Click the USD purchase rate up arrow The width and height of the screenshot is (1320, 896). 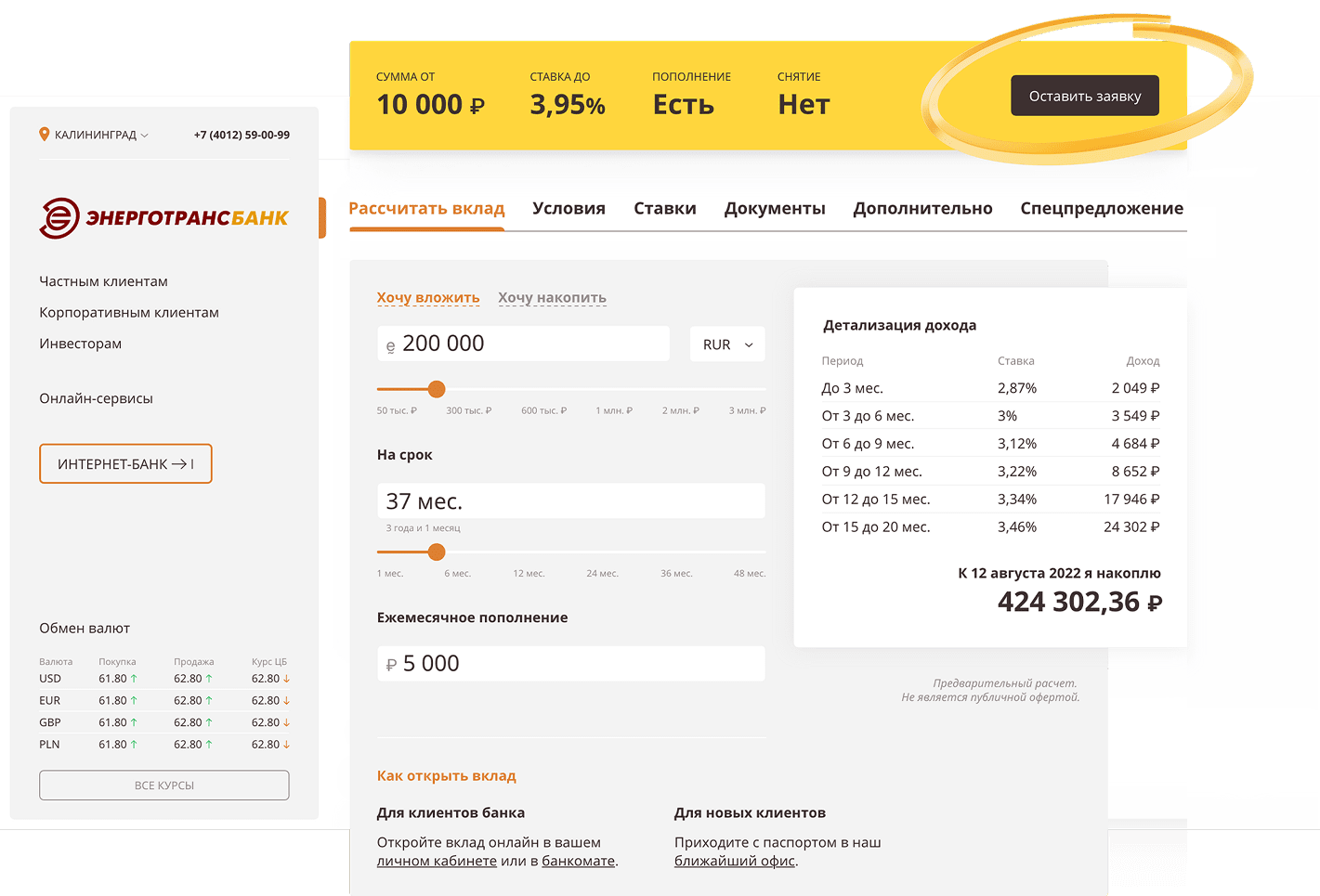coord(134,679)
